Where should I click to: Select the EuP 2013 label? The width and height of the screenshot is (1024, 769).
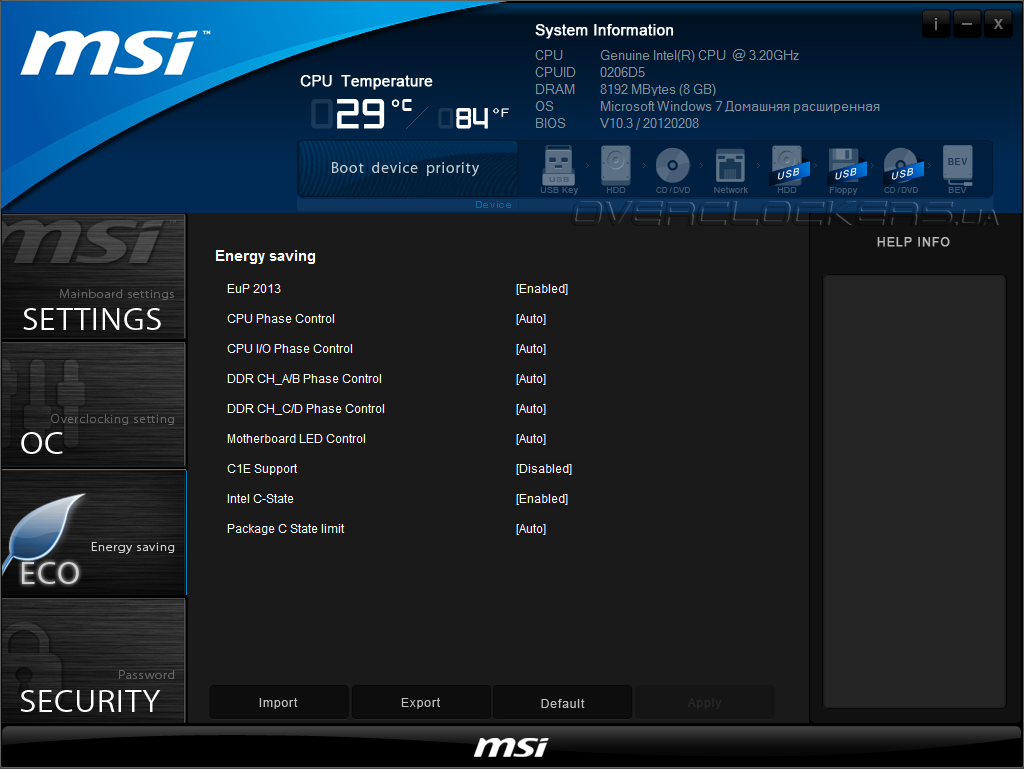point(254,289)
